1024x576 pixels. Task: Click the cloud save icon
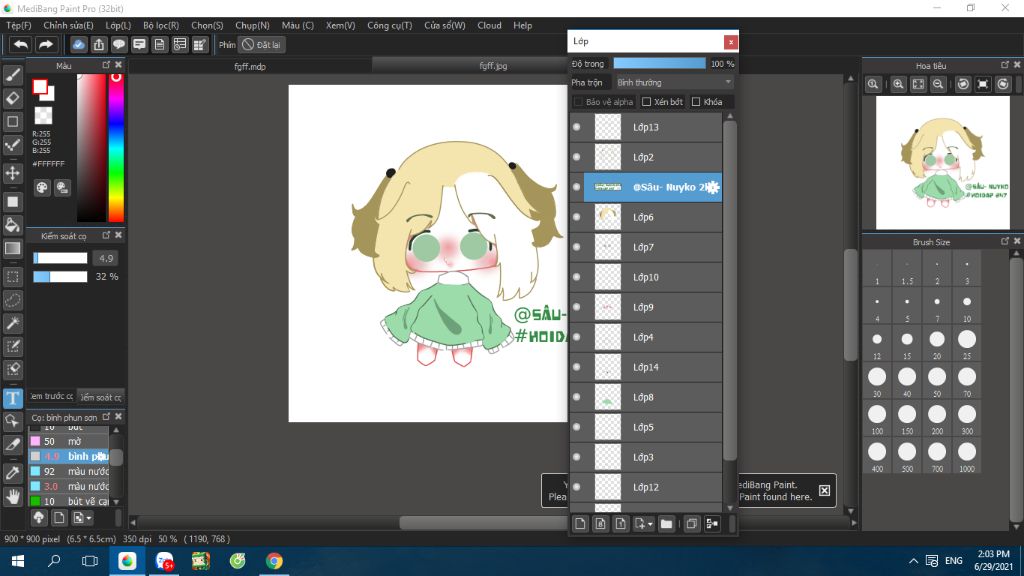[x=78, y=44]
